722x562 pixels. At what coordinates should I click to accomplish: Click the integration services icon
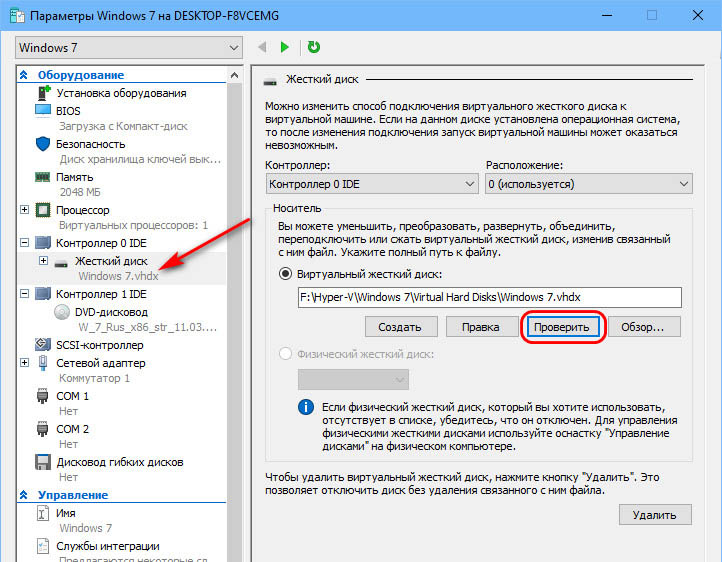pos(42,546)
